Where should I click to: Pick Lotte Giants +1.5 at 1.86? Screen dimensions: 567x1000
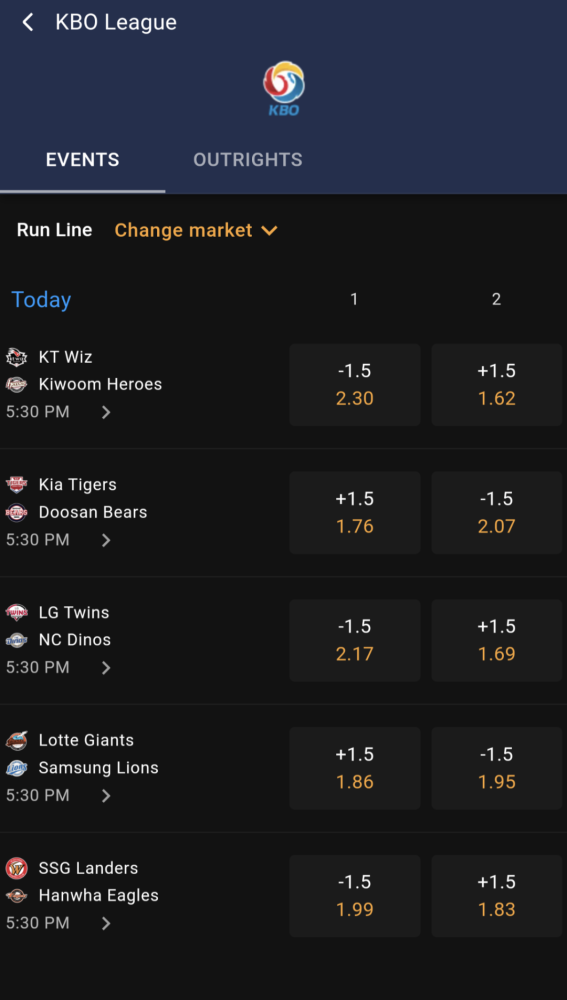click(x=355, y=768)
